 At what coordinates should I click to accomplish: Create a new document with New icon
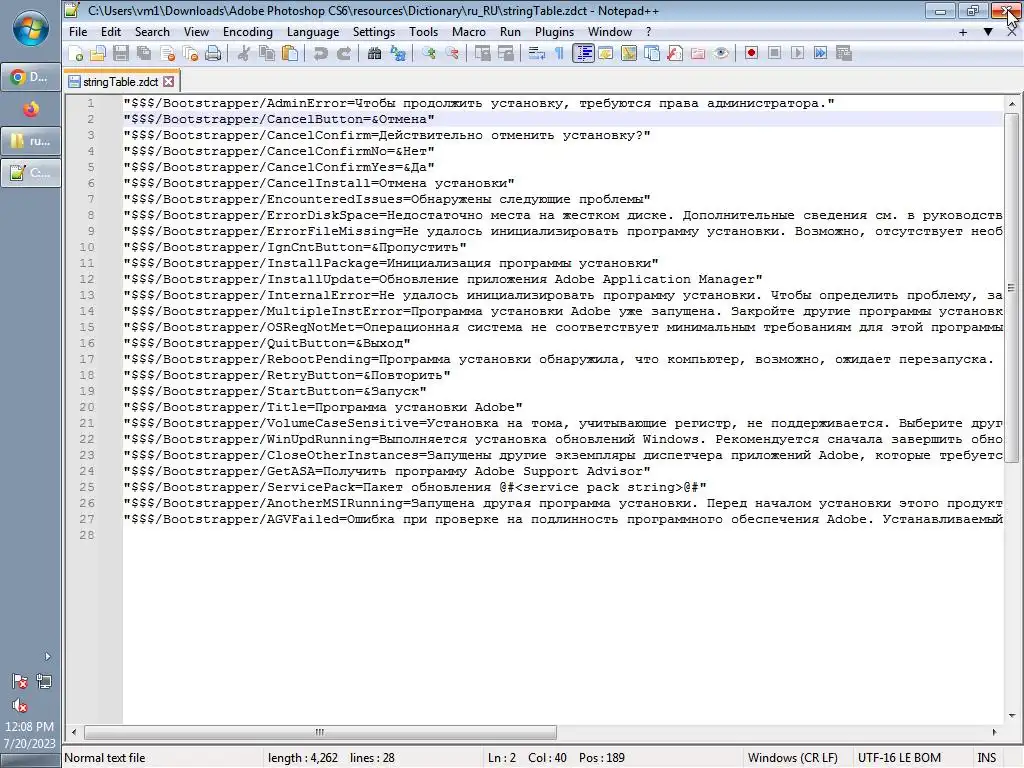[76, 54]
